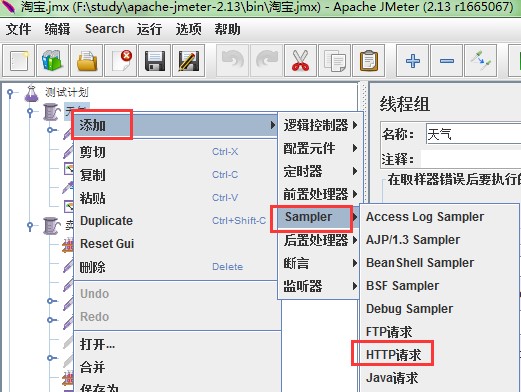This screenshot has height=392, width=521.
Task: Open the 文件 menu
Action: click(18, 29)
